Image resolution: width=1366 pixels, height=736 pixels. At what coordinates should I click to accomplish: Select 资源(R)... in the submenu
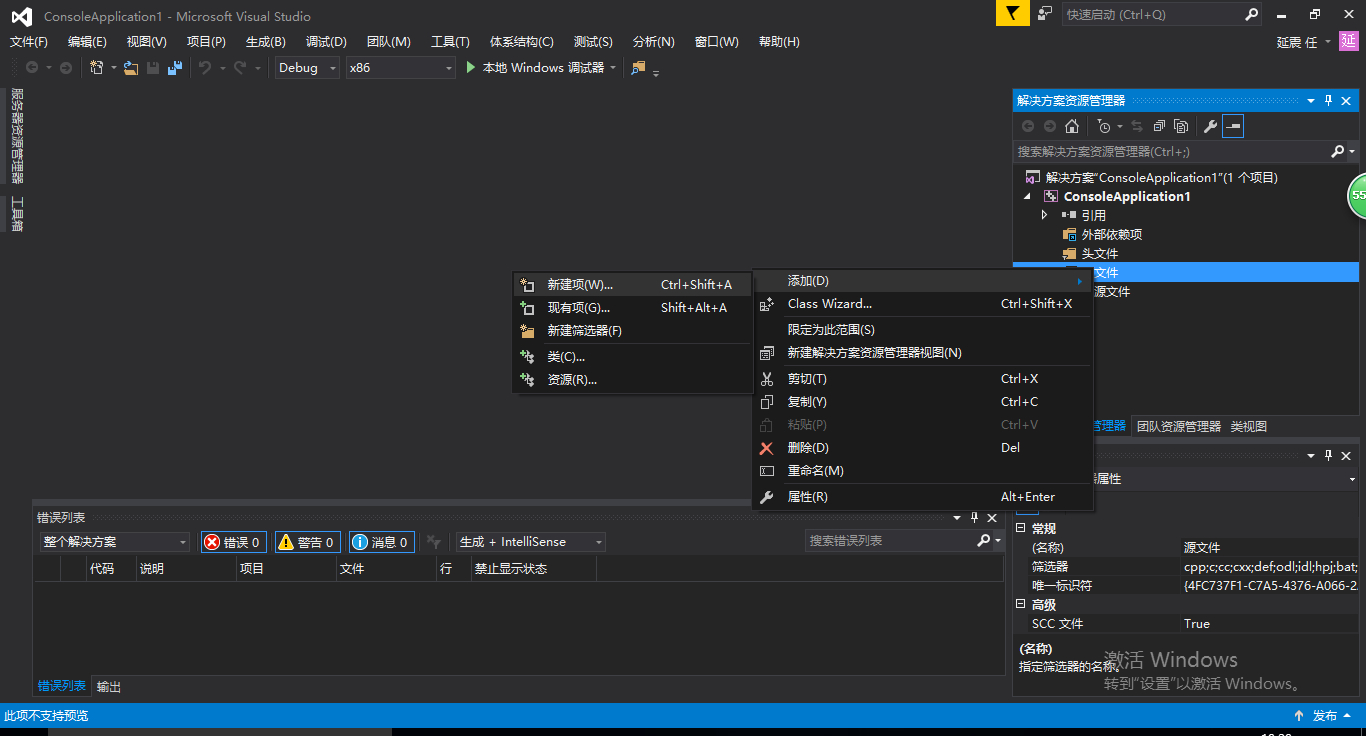coord(632,380)
